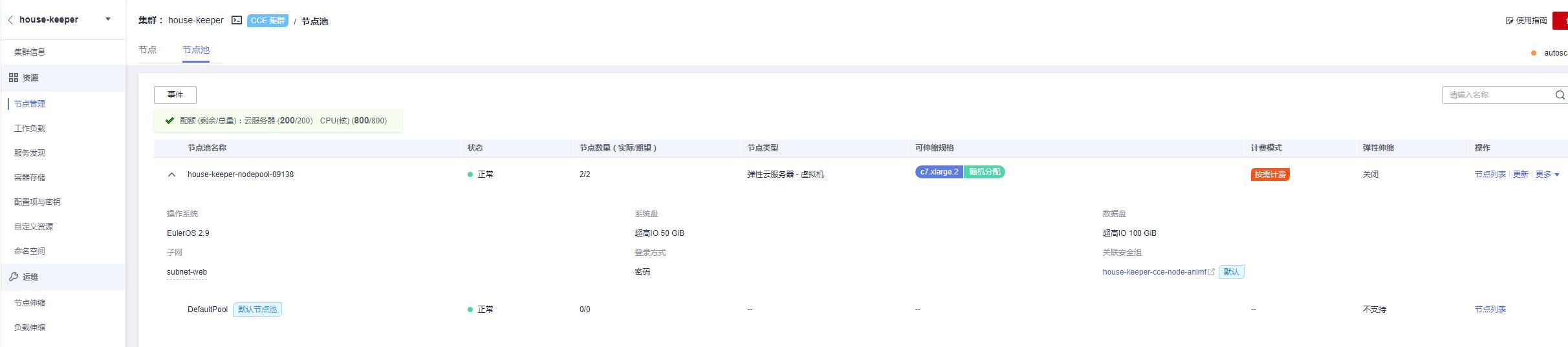Click the 节点池名称 column header
The height and width of the screenshot is (347, 1568).
[x=207, y=148]
